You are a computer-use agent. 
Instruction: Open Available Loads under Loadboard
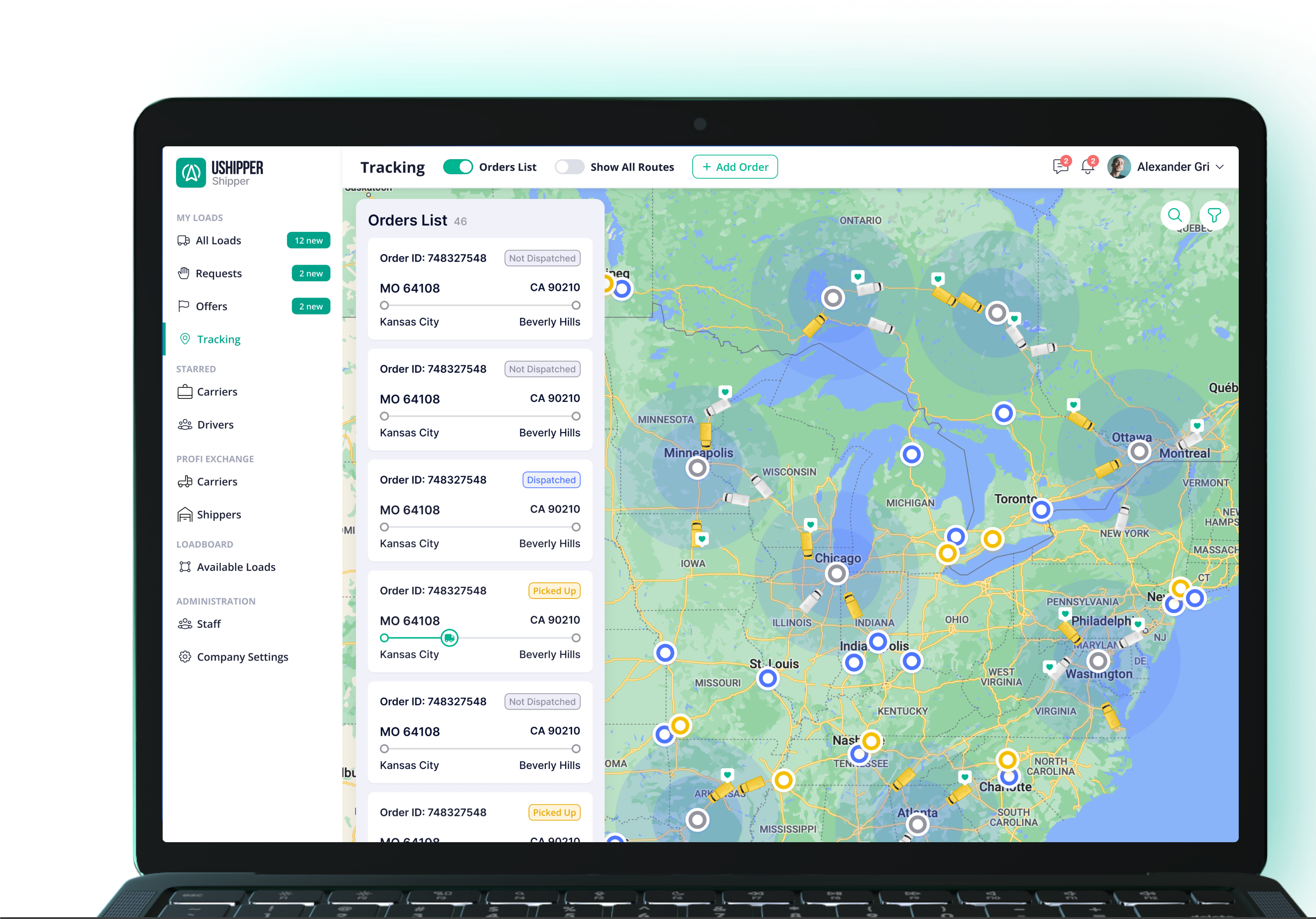235,566
